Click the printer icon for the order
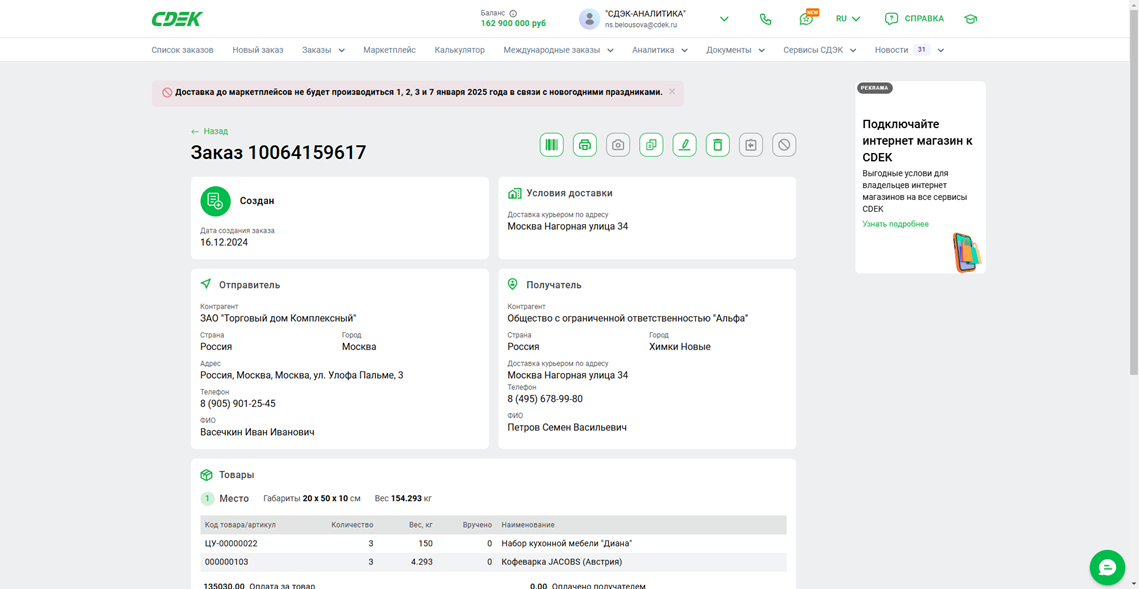The width and height of the screenshot is (1139, 589). [x=584, y=144]
